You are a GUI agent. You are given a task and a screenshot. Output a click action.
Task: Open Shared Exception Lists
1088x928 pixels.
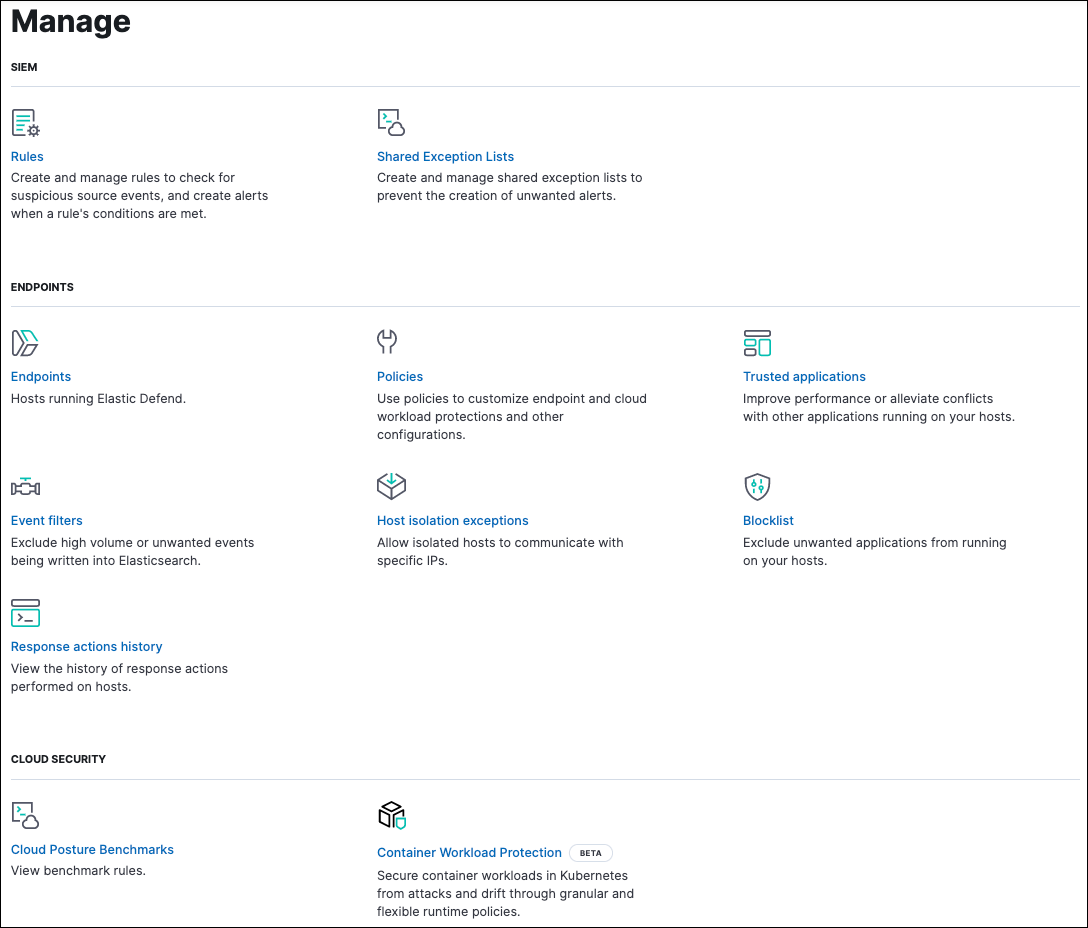tap(445, 156)
